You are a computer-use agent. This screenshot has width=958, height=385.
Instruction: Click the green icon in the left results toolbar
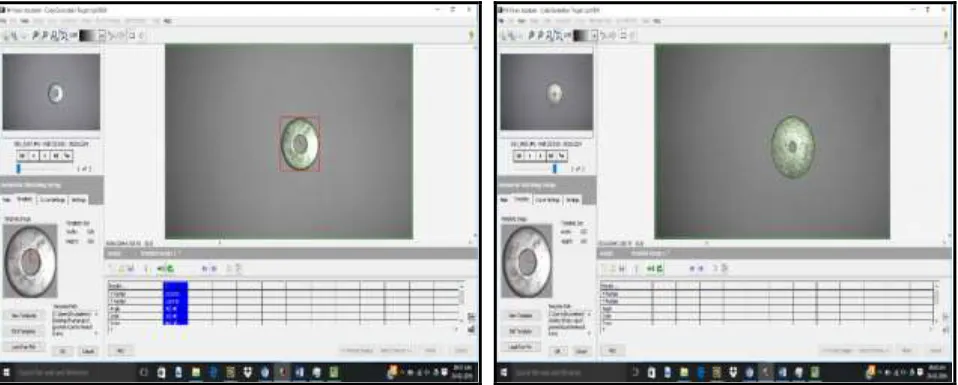click(x=170, y=268)
